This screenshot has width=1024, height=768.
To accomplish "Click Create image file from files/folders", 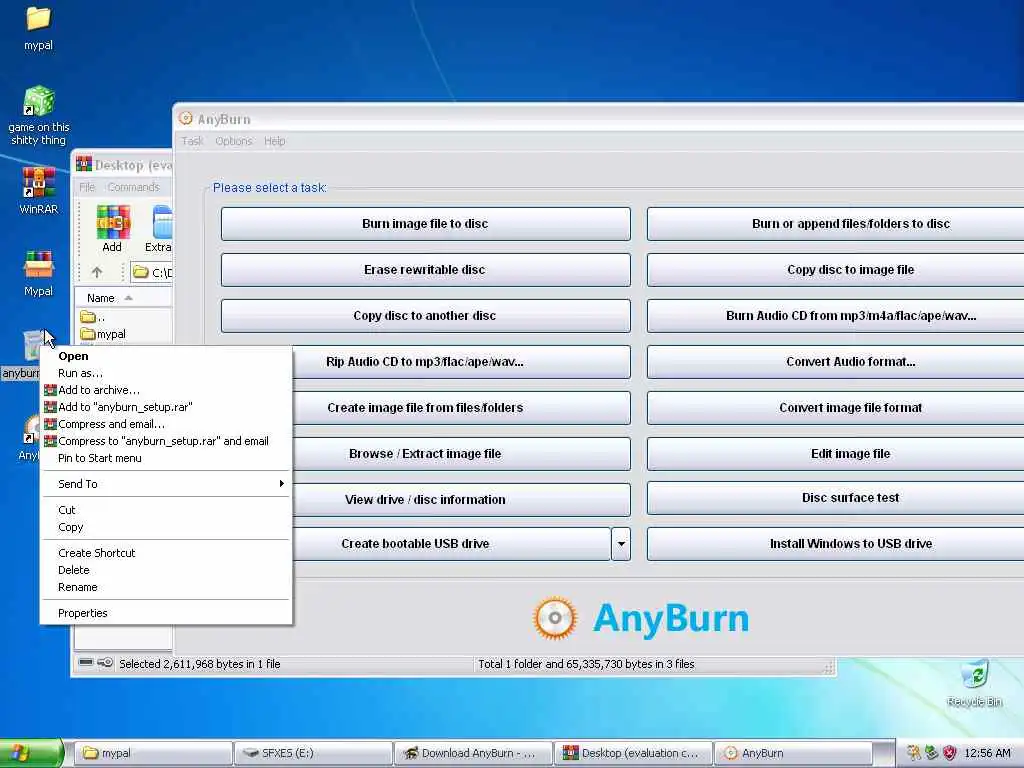I will pos(461,408).
